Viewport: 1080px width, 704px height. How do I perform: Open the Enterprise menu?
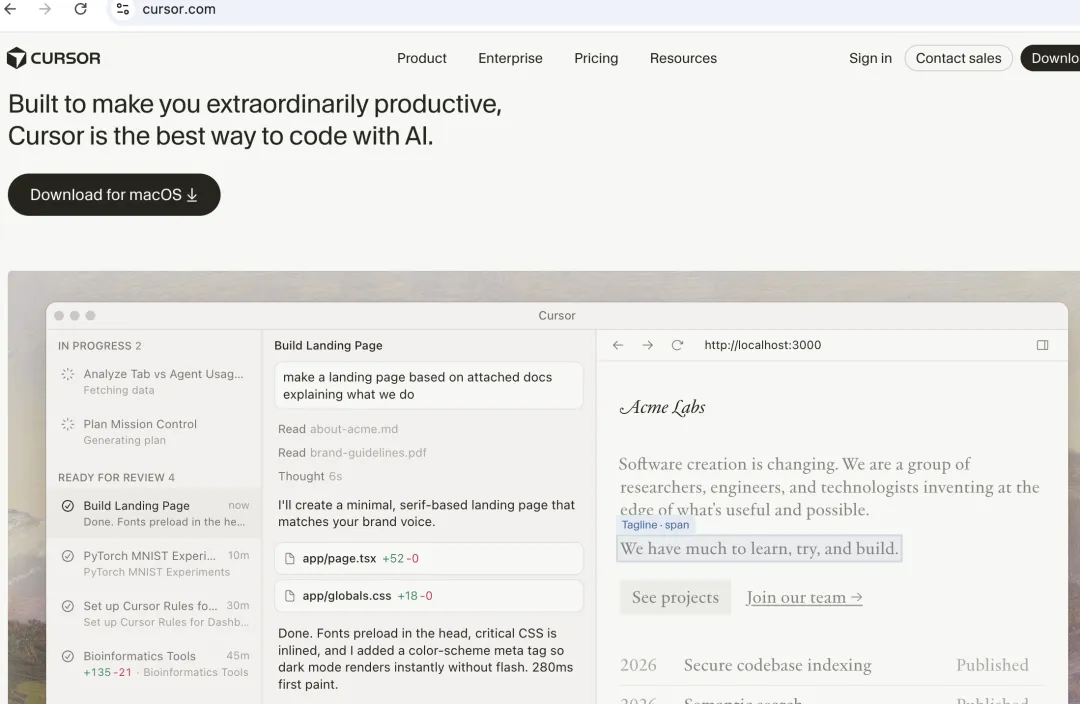click(510, 59)
